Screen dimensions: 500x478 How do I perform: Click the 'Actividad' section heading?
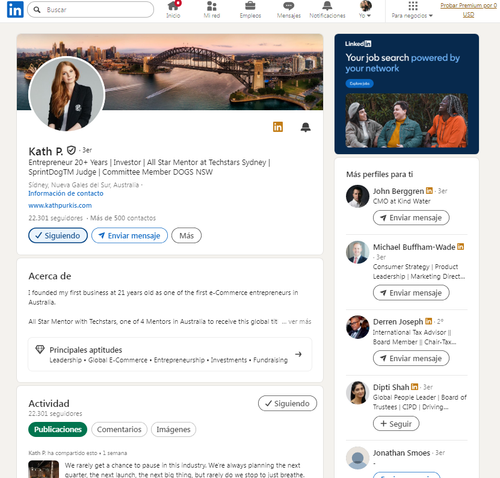(49, 403)
